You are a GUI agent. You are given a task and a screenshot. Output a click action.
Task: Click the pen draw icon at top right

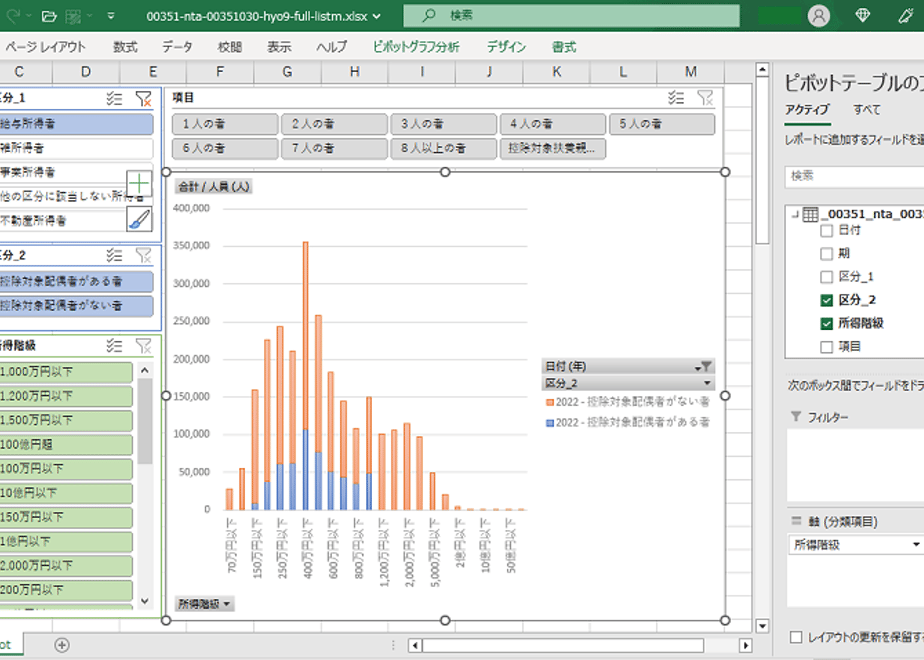tap(906, 16)
